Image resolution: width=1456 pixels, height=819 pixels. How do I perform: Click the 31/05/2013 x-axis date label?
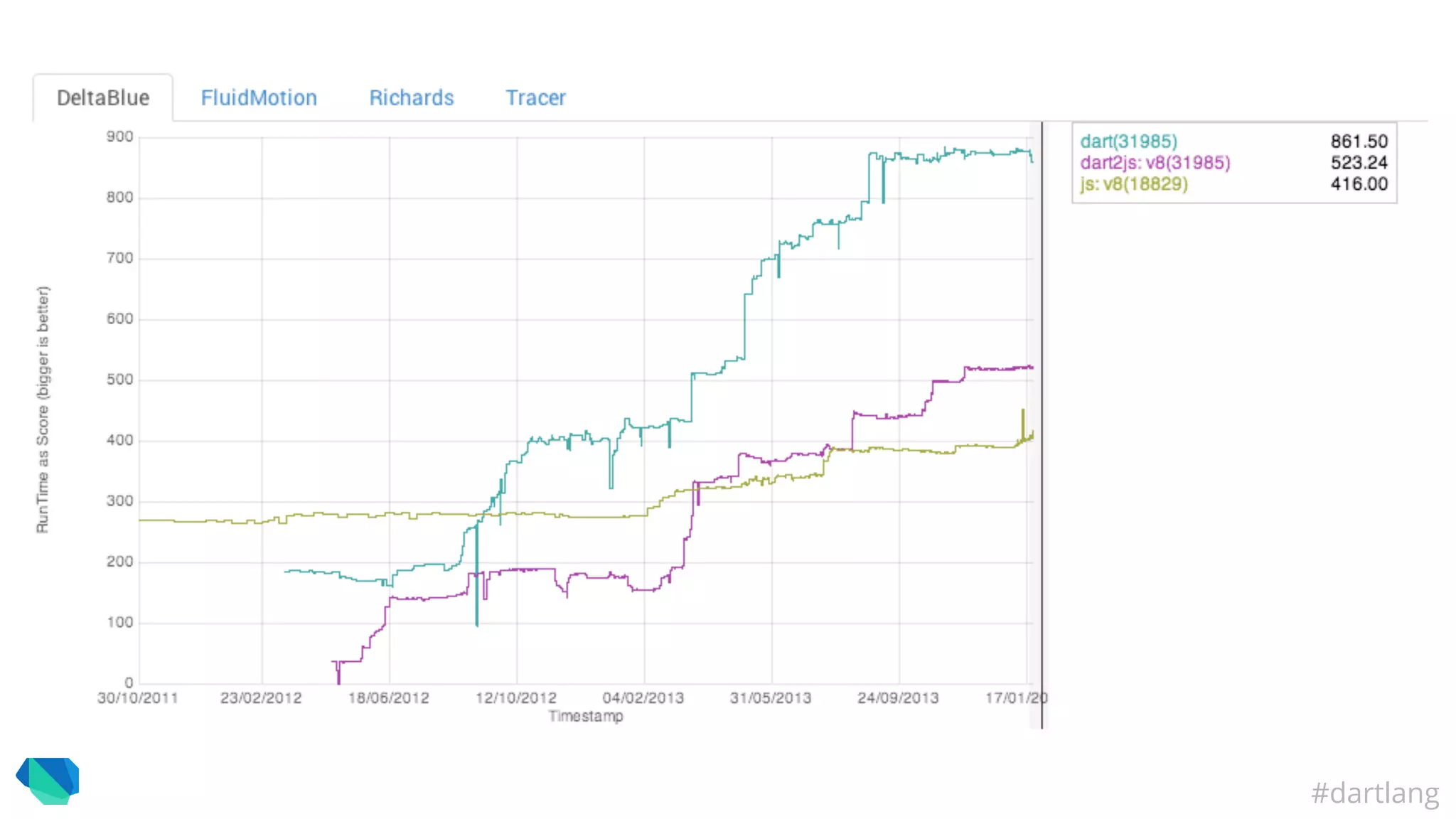pos(771,698)
